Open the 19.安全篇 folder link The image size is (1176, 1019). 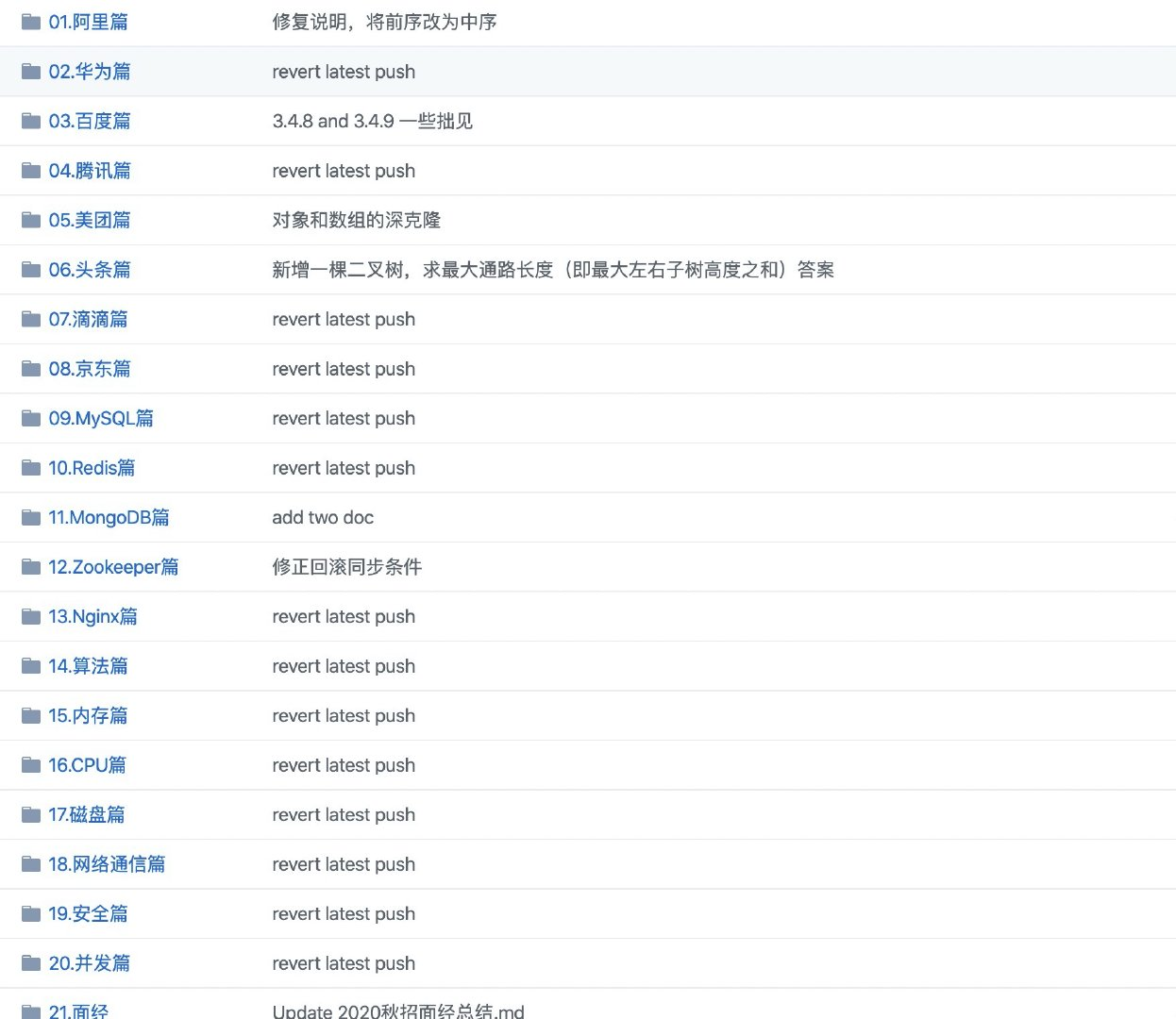[x=89, y=913]
